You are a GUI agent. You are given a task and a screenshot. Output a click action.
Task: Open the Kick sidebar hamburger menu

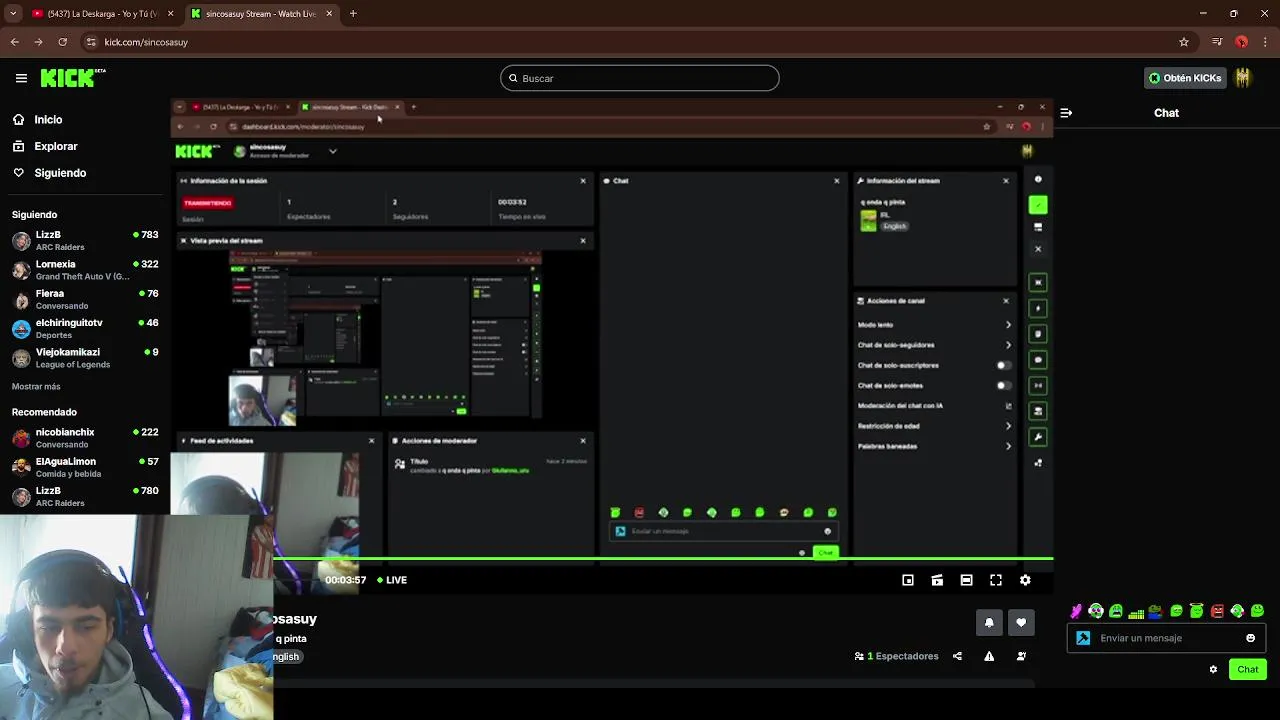21,78
